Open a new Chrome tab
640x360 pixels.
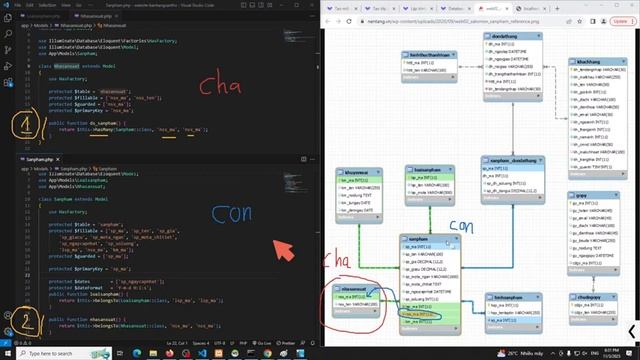coord(557,9)
